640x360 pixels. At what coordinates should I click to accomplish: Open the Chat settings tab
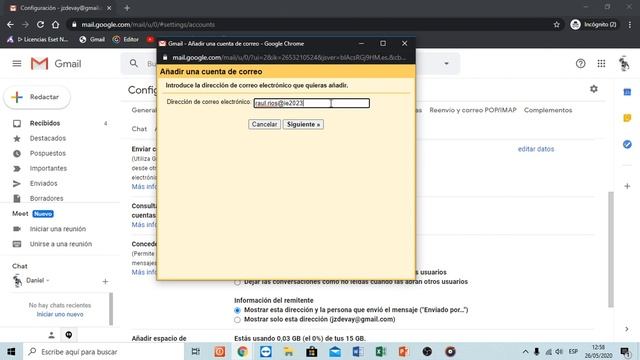point(139,129)
